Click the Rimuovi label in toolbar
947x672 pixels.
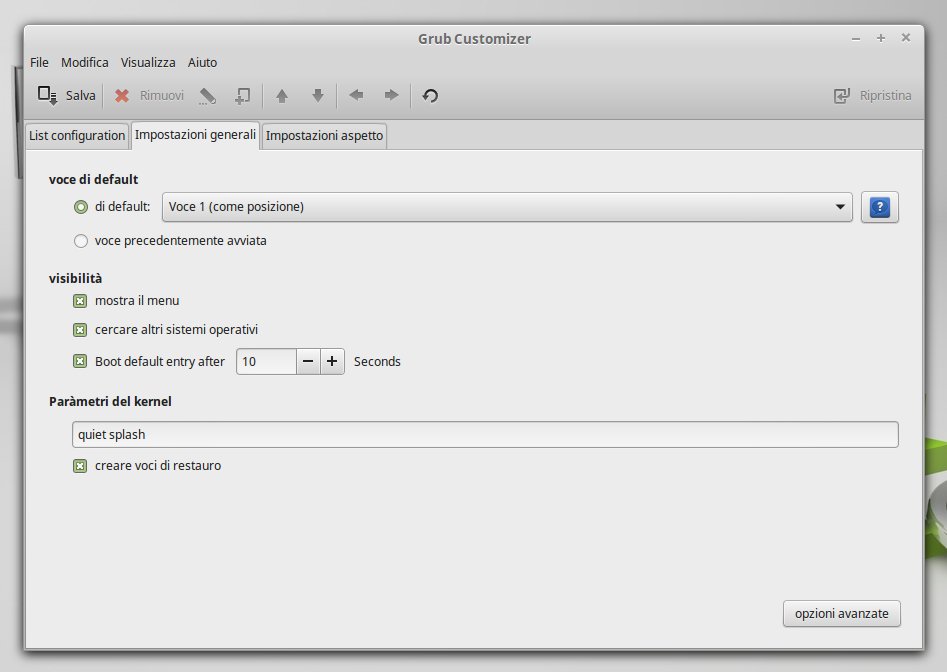tap(161, 95)
